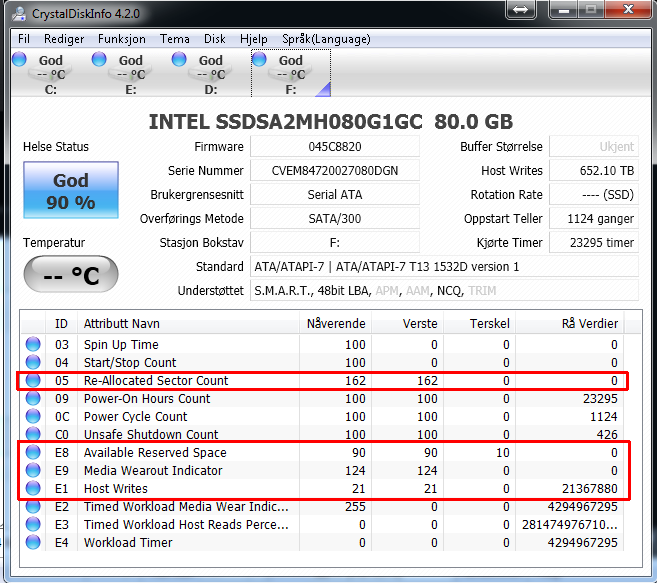Image resolution: width=657 pixels, height=583 pixels.
Task: Click the God 90 % health status button
Action: tap(71, 190)
